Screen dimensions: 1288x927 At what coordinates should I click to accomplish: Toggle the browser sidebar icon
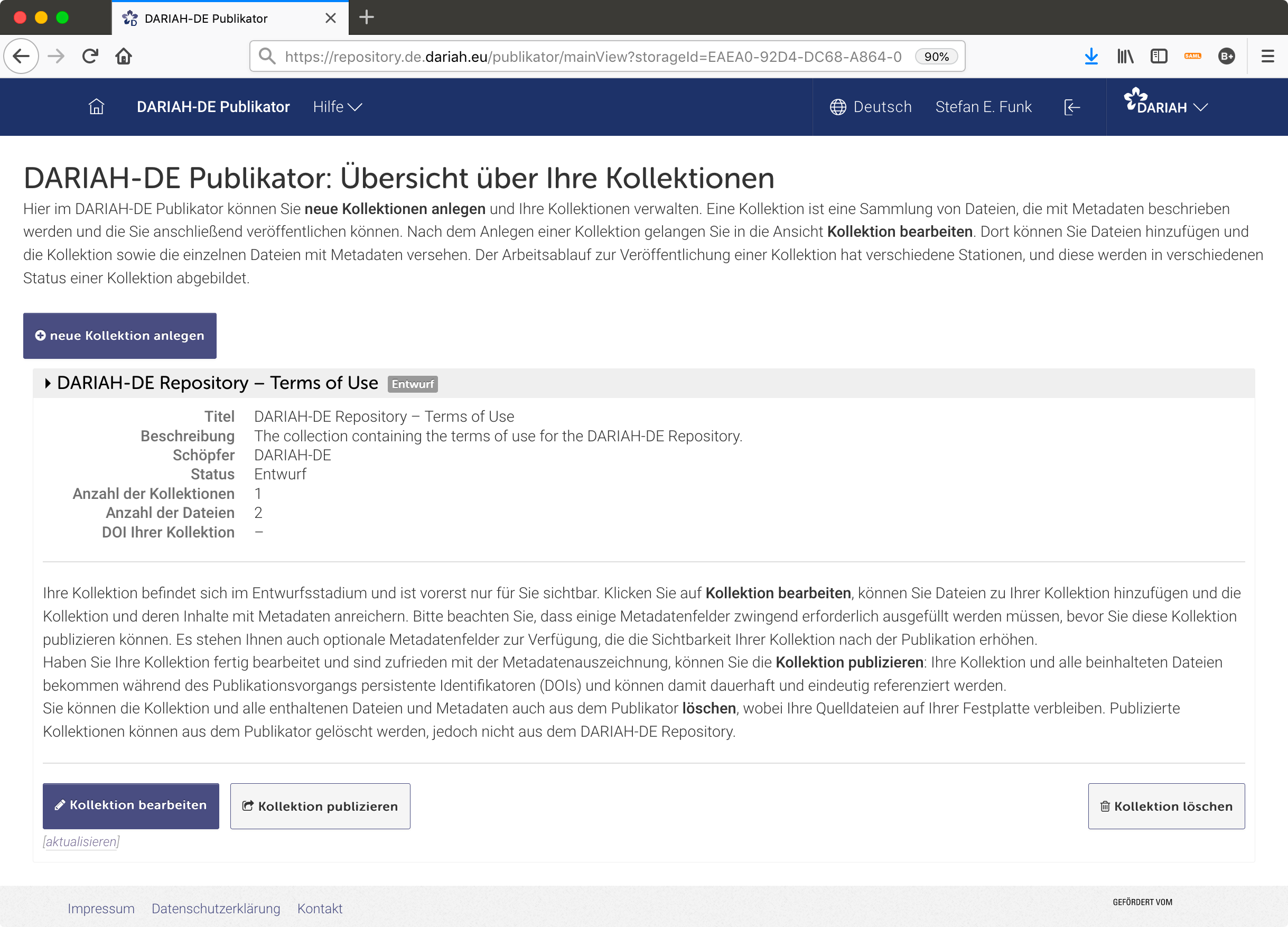coord(1159,55)
